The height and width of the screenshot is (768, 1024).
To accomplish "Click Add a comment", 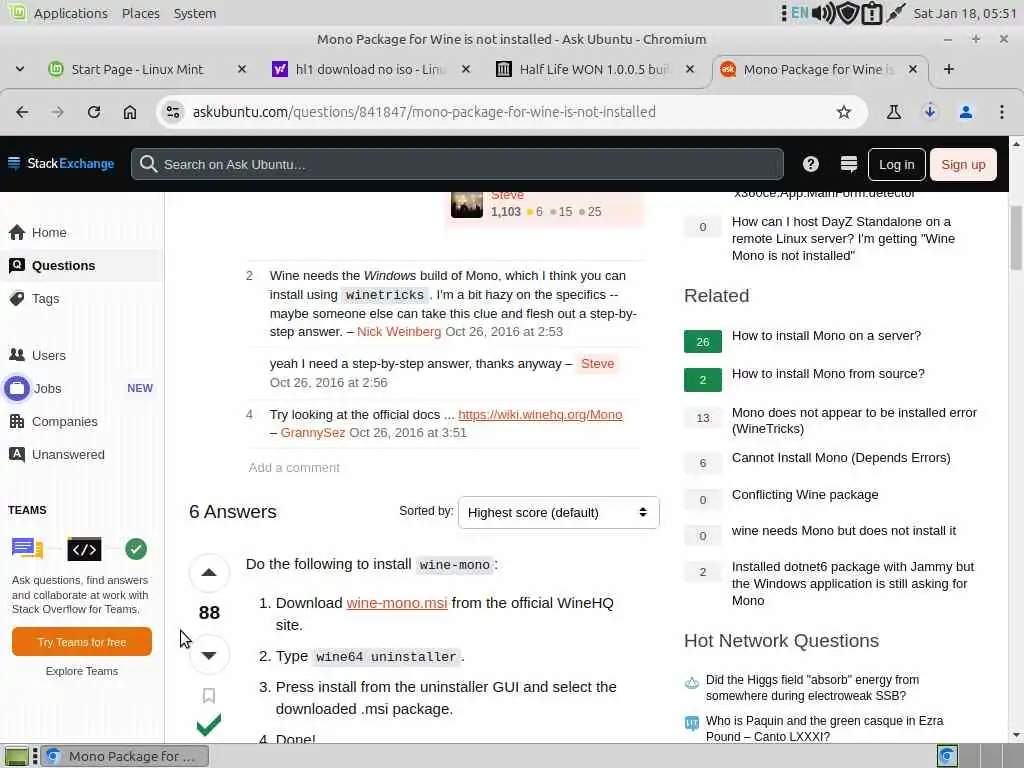I will click(294, 468).
